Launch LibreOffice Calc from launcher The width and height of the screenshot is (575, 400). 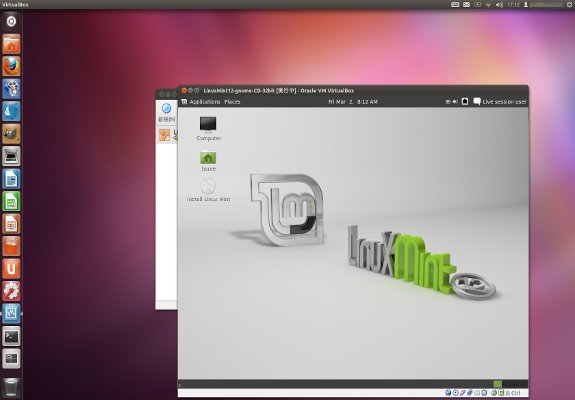point(11,201)
